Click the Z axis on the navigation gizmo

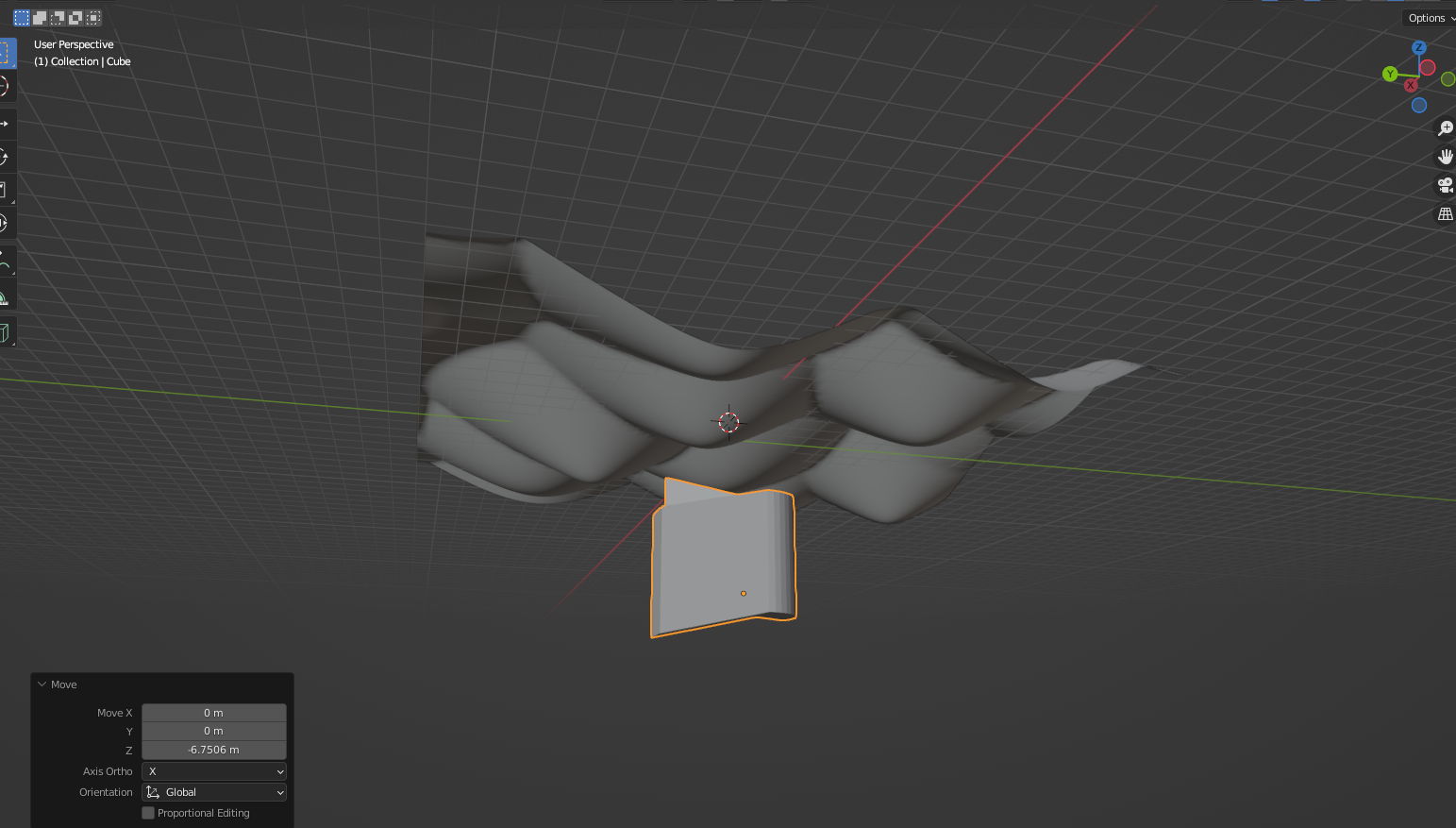tap(1419, 47)
